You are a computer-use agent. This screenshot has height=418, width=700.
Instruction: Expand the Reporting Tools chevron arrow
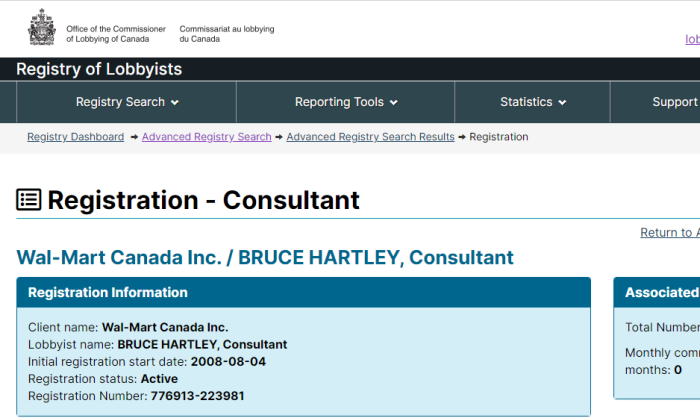pos(394,103)
